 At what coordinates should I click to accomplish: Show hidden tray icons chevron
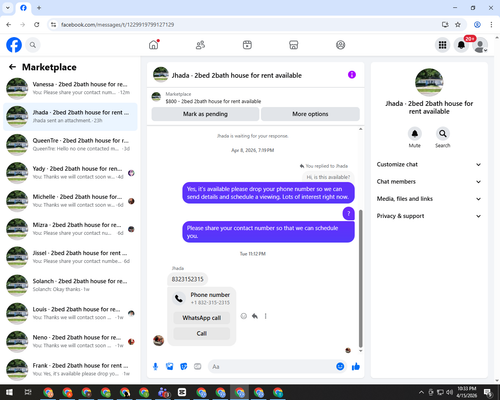[x=421, y=392]
